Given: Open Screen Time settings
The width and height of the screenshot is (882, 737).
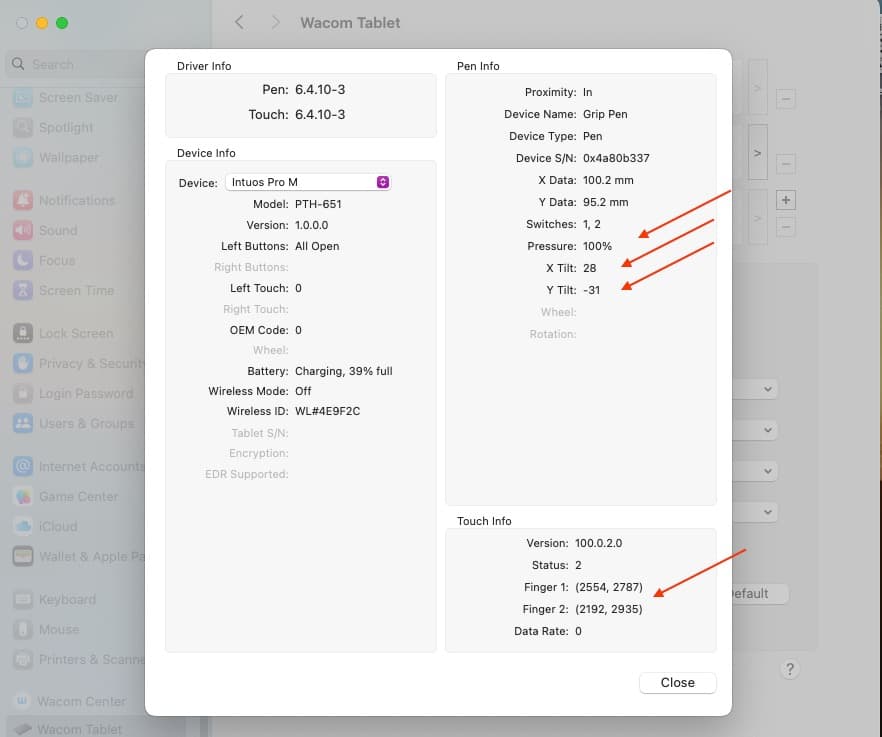Looking at the screenshot, I should (75, 290).
